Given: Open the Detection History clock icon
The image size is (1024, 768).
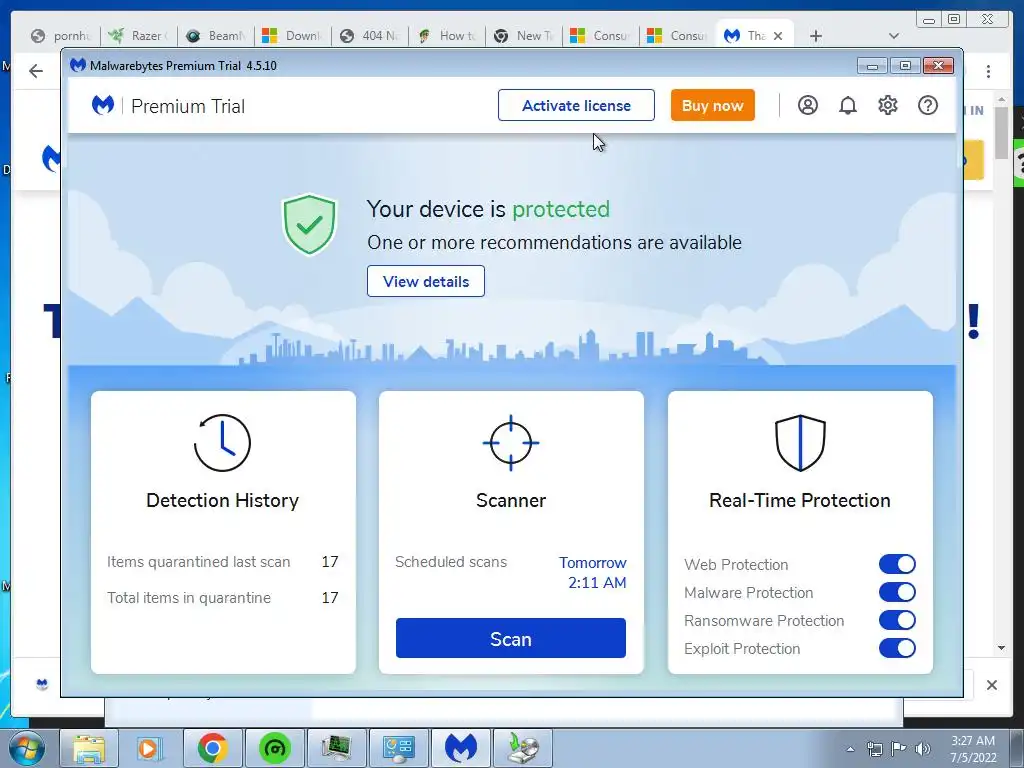Looking at the screenshot, I should pyautogui.click(x=222, y=443).
